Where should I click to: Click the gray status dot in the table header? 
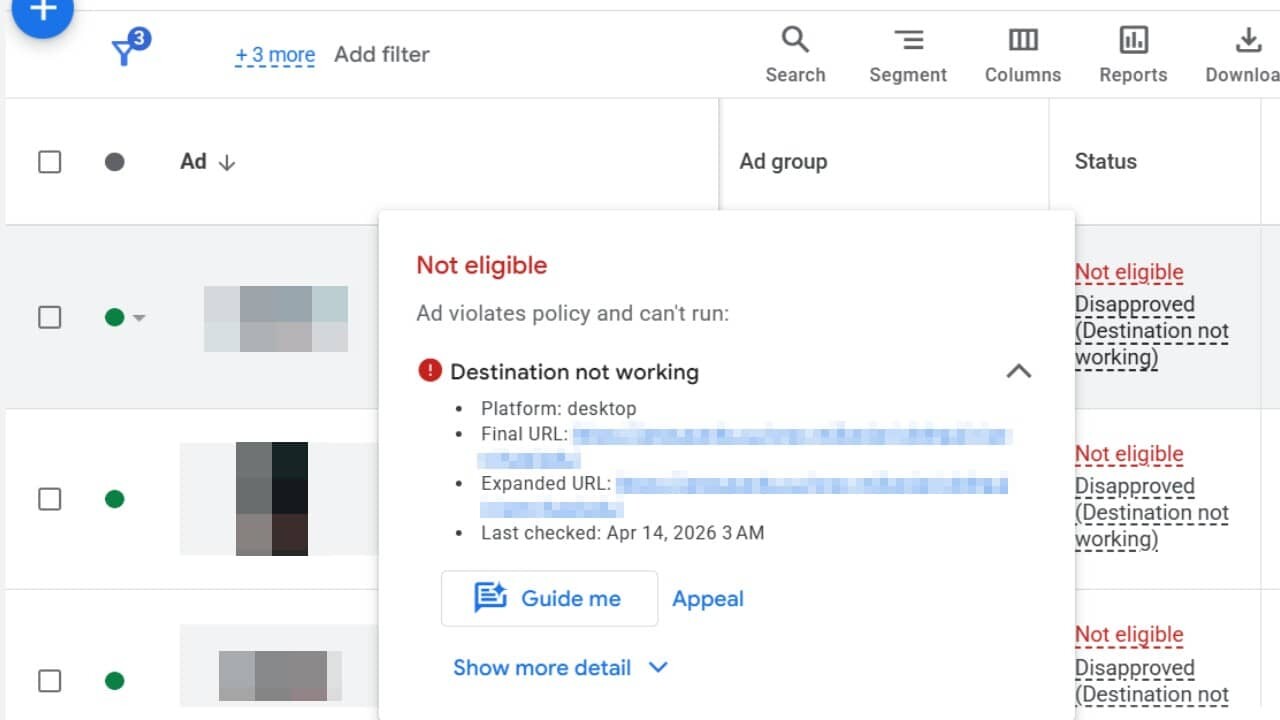point(115,161)
